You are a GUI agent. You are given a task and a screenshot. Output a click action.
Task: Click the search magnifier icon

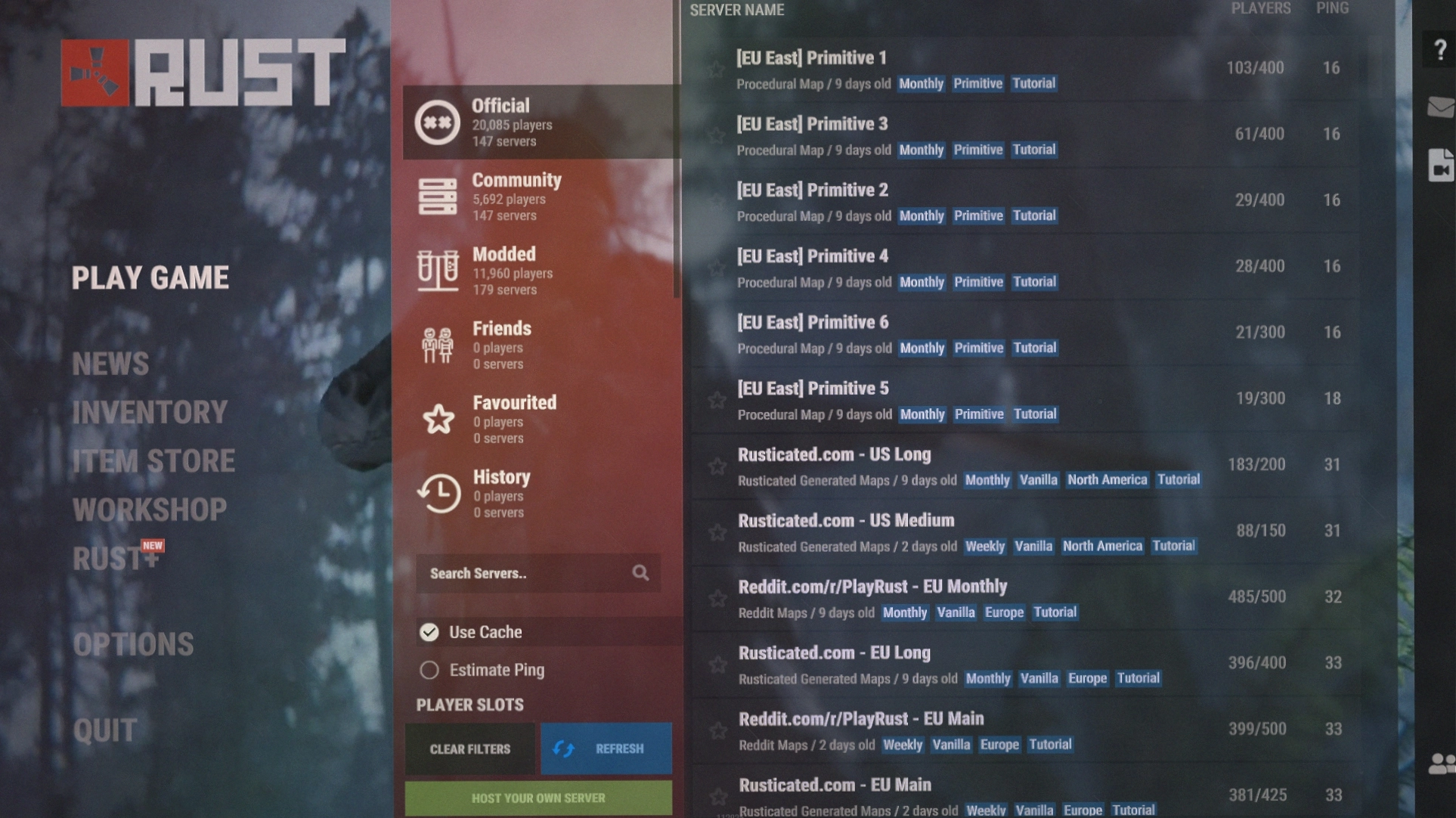[x=640, y=573]
